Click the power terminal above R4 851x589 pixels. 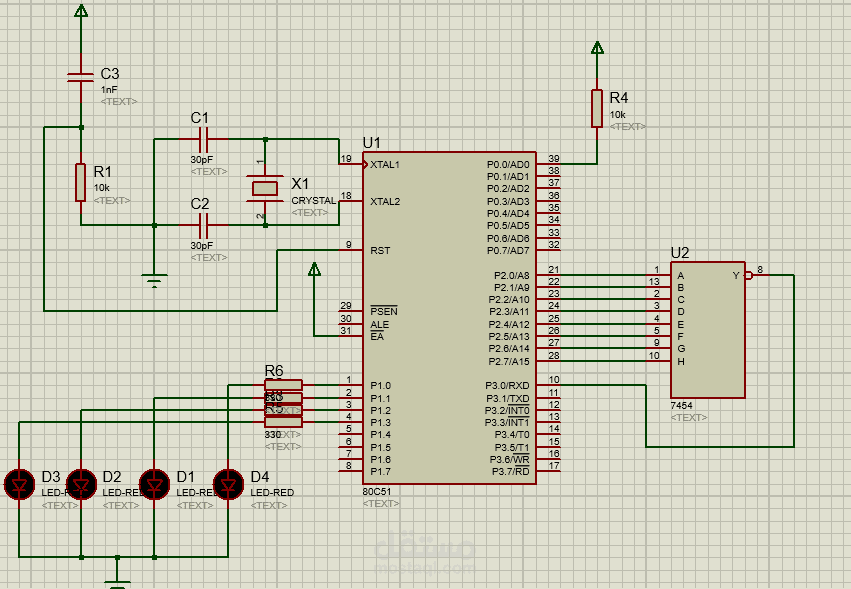pos(597,48)
